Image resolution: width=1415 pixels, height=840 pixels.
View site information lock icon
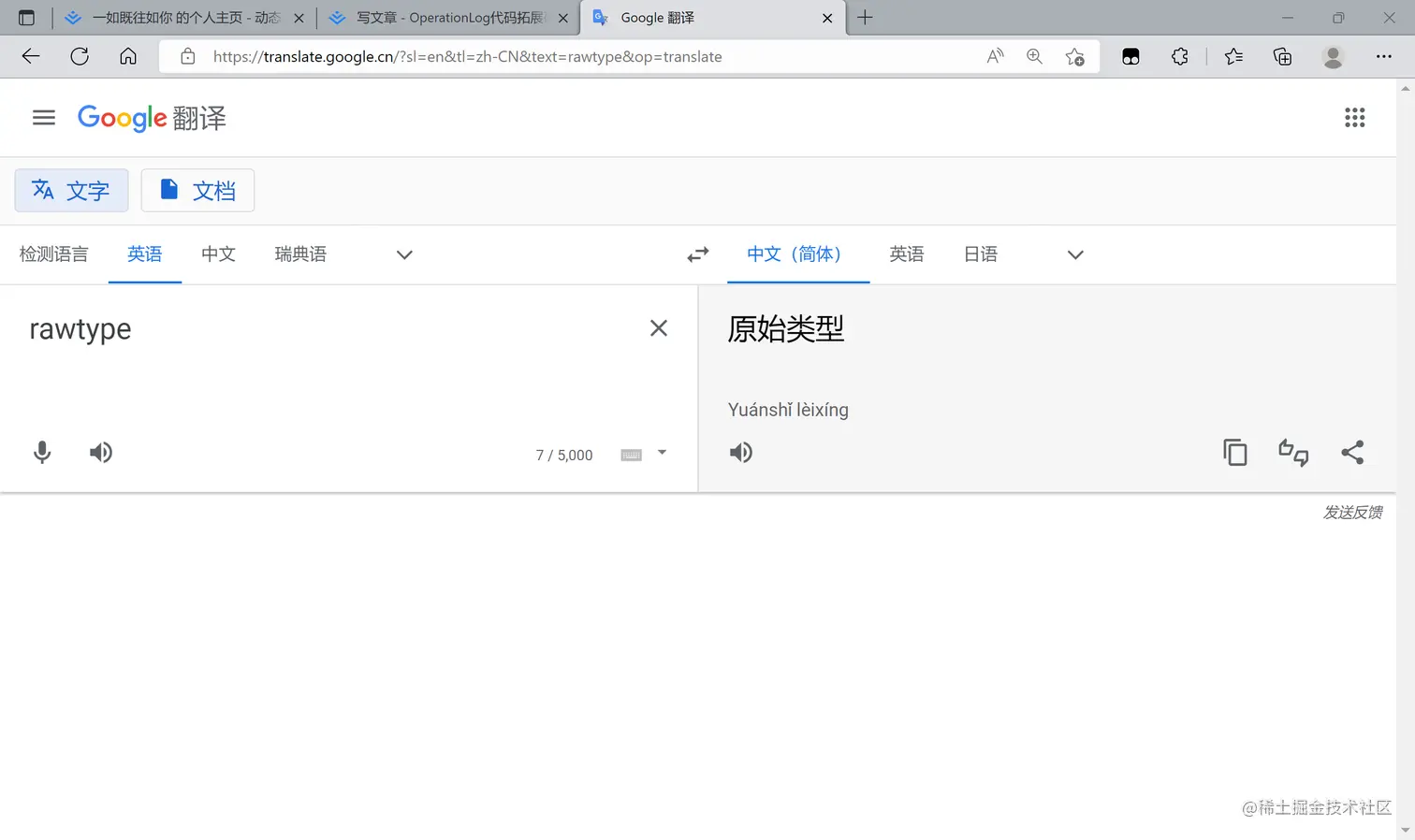(188, 56)
